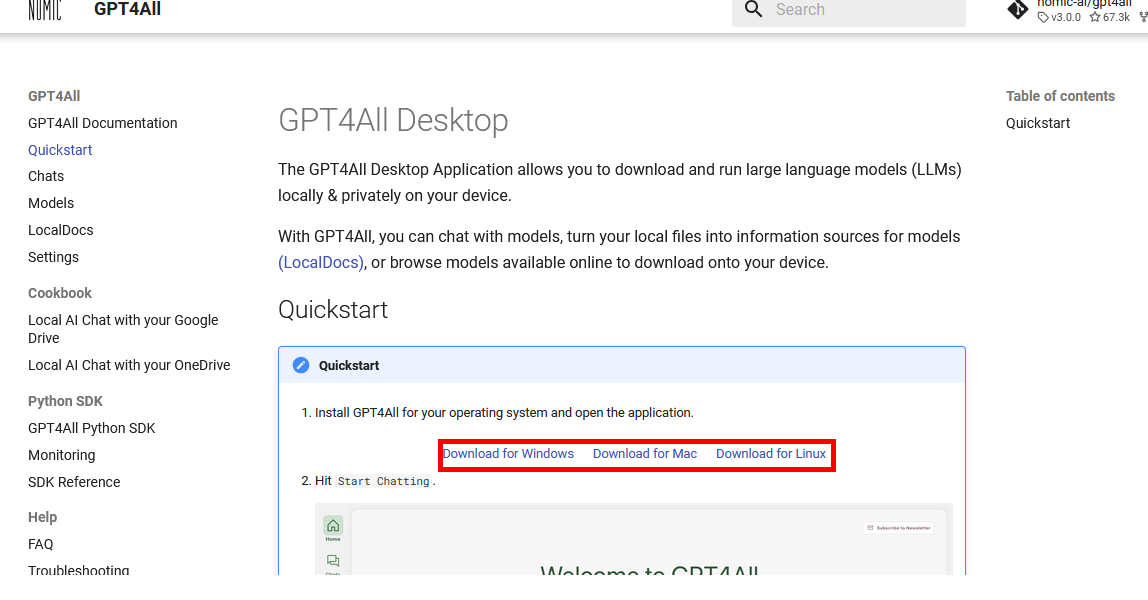Open Download for Windows link

coord(508,454)
